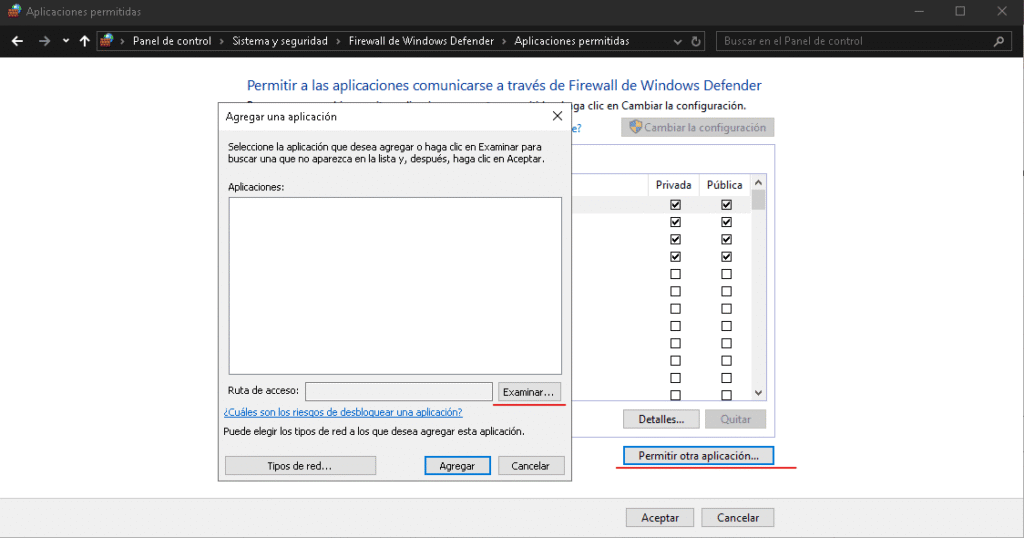Click the firewall icon in title bar
The height and width of the screenshot is (538, 1024).
click(13, 12)
